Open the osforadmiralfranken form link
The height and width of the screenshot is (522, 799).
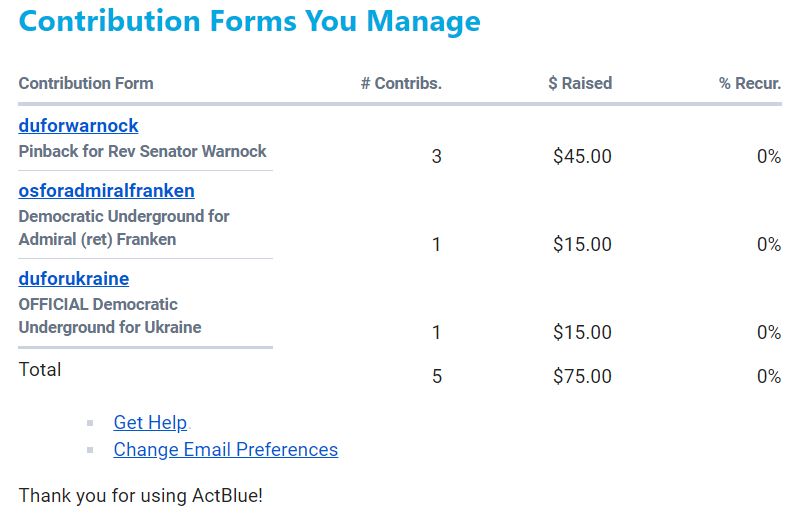click(x=106, y=191)
